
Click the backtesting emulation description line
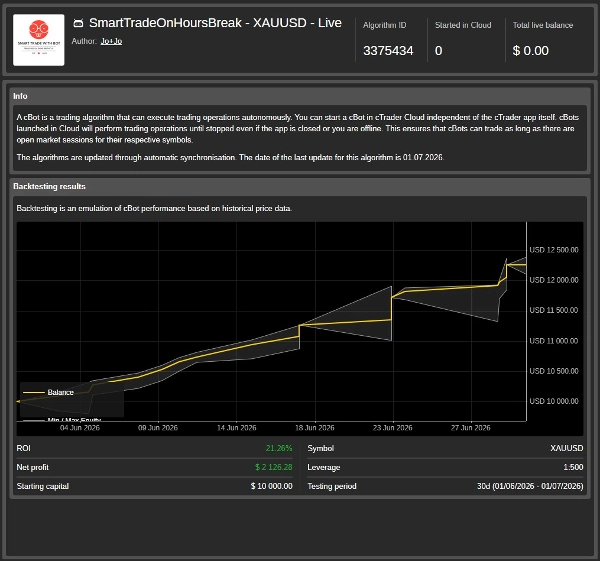point(154,209)
